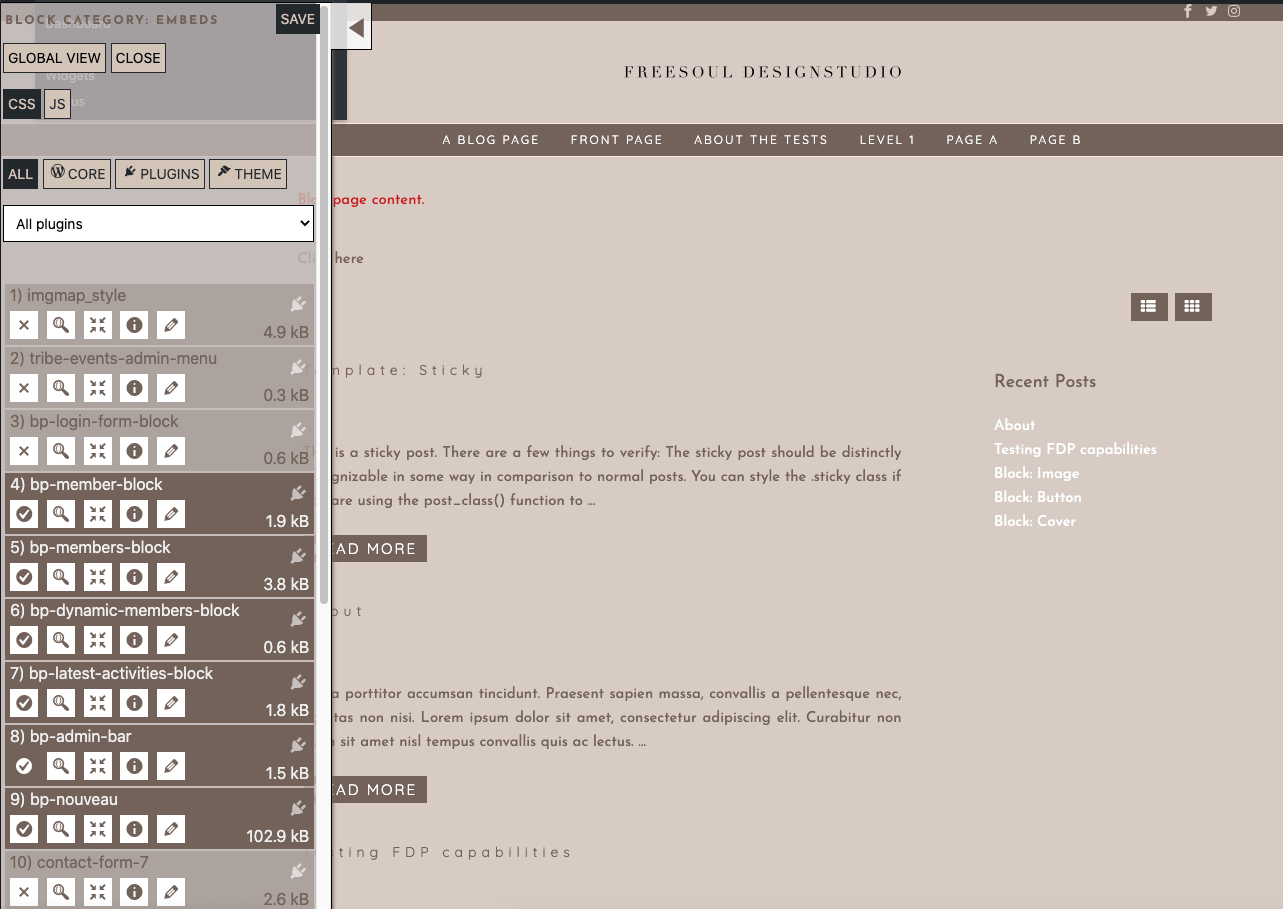The height and width of the screenshot is (909, 1283).
Task: Click the GLOBAL VIEW button
Action: click(55, 58)
